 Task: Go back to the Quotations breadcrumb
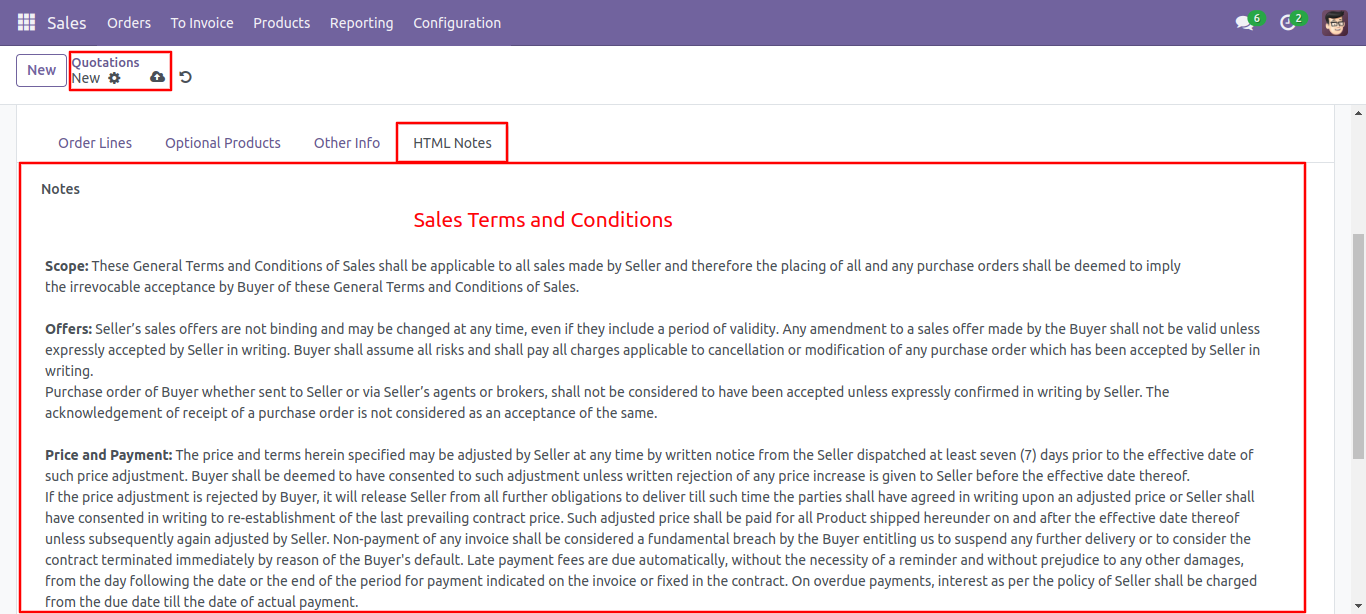tap(105, 62)
